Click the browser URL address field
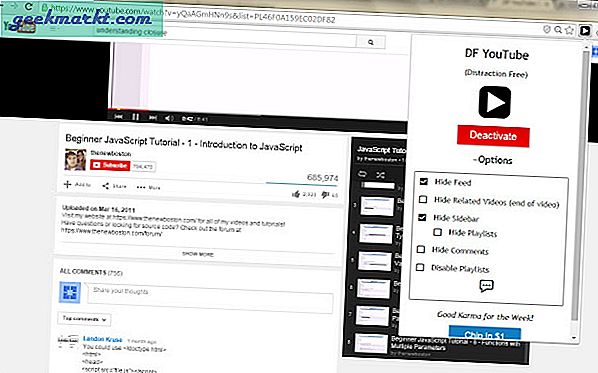 tap(191, 14)
